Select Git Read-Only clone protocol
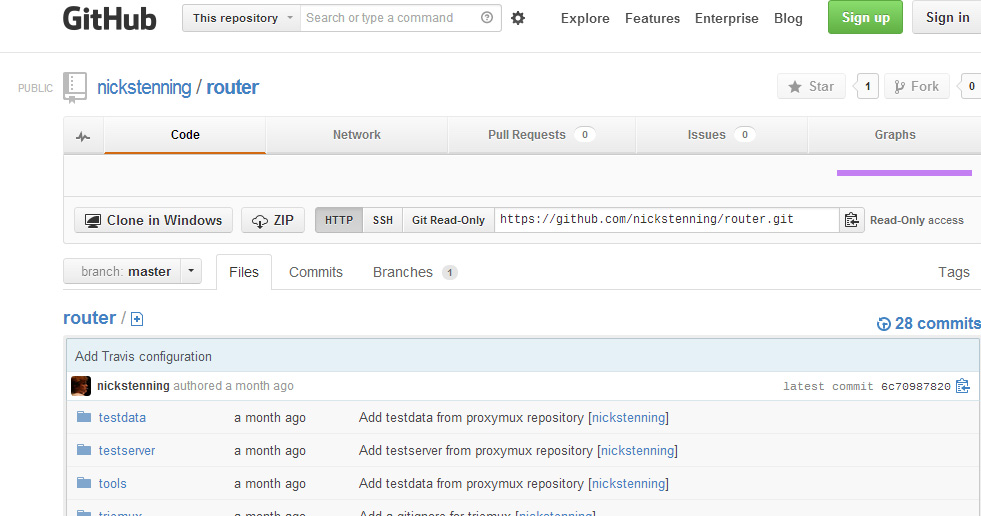 (449, 220)
